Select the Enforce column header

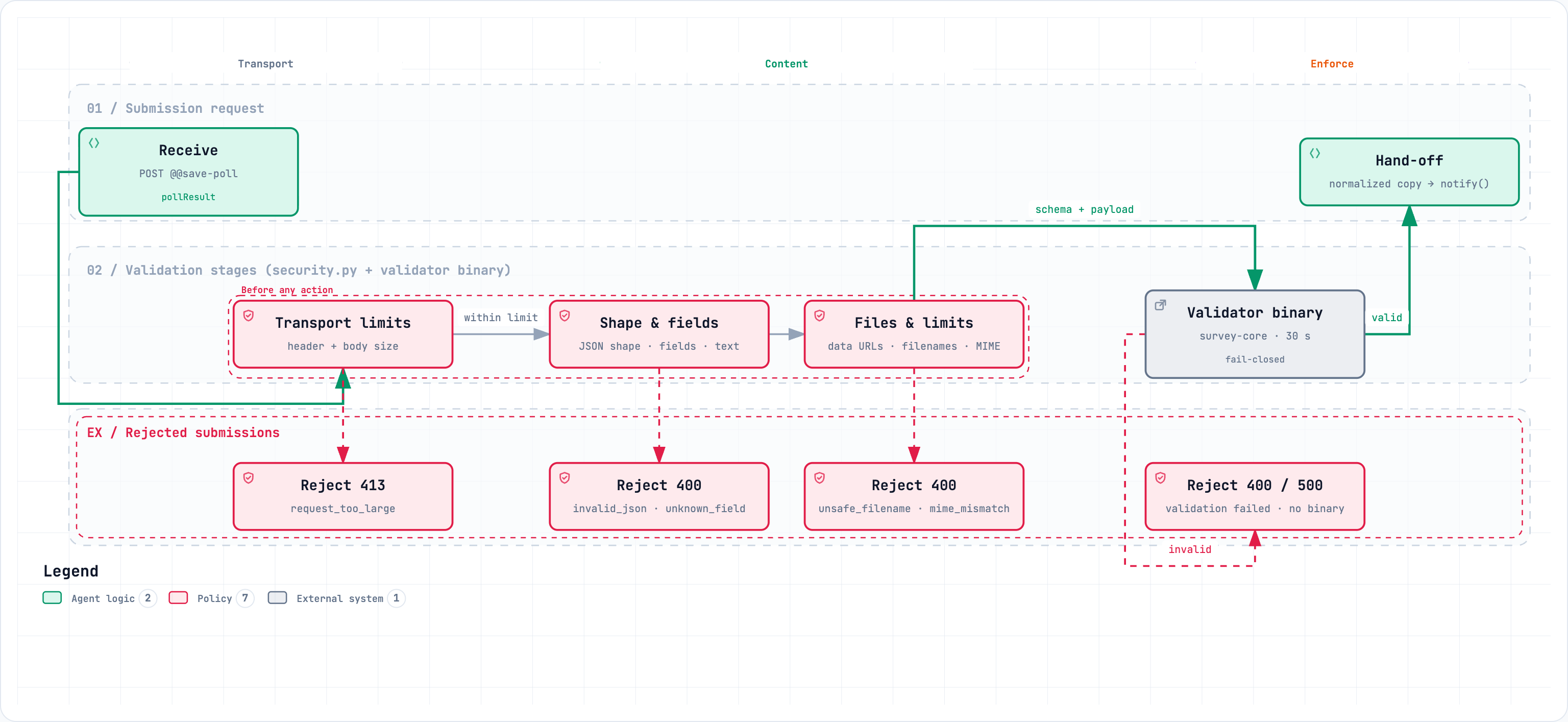click(x=1332, y=64)
